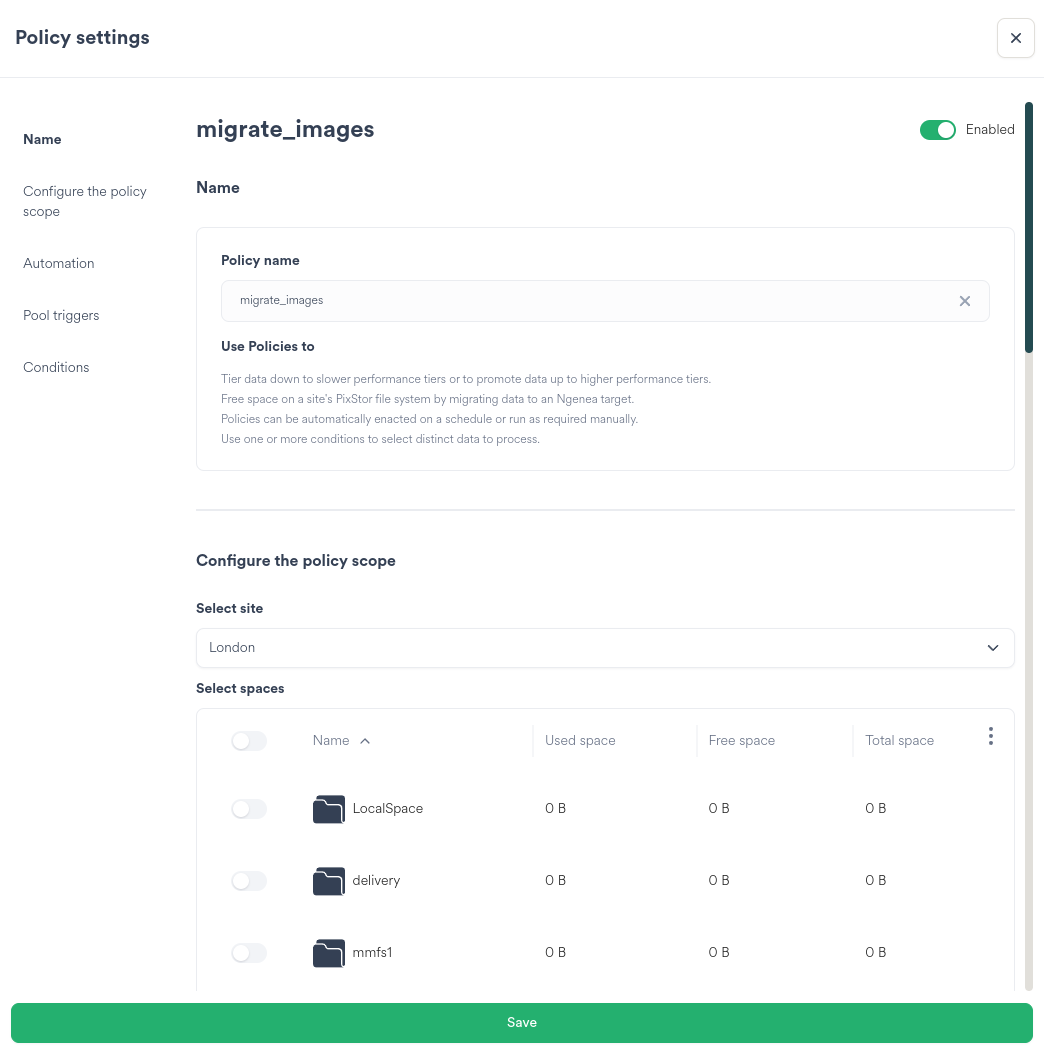Screen dimensions: 1044x1054
Task: Disable the policy with the Enabled toggle
Action: coord(937,129)
